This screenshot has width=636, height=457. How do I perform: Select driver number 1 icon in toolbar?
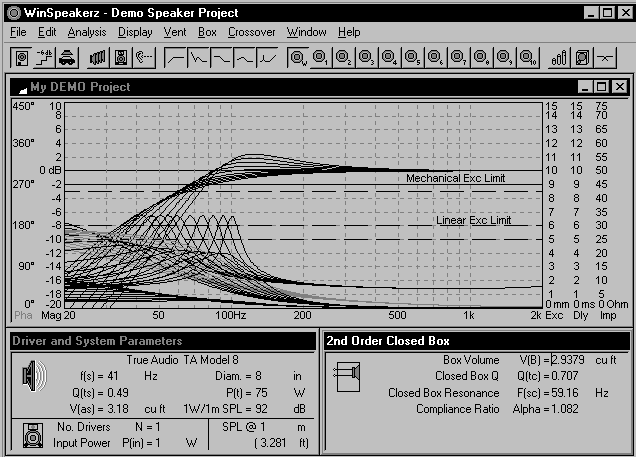pyautogui.click(x=321, y=58)
